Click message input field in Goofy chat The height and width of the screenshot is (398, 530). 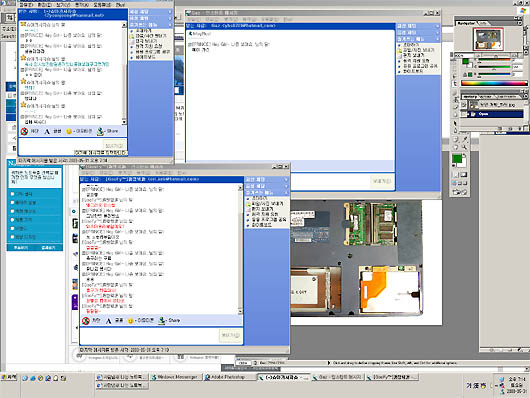(149, 336)
